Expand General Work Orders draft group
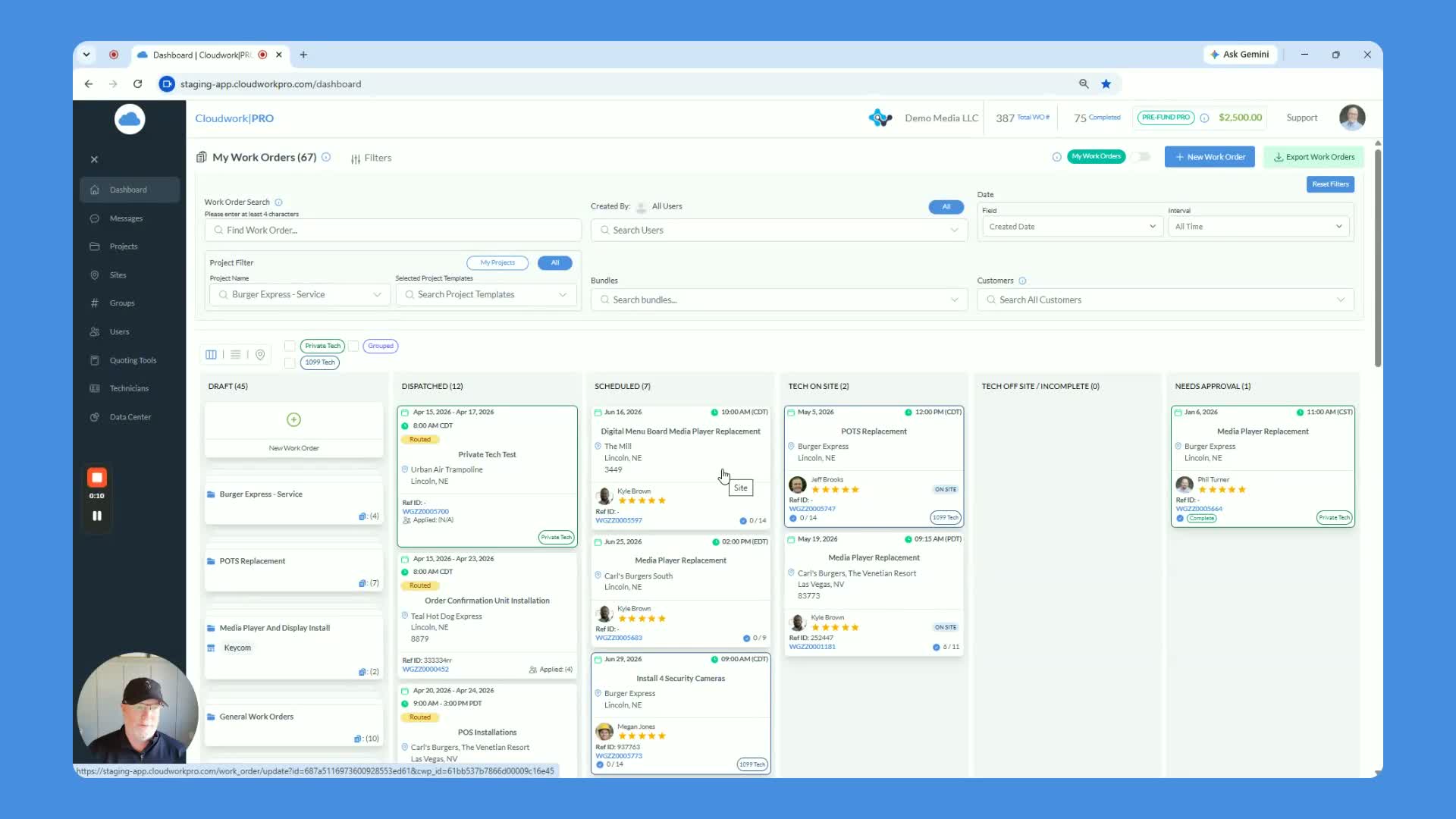The width and height of the screenshot is (1456, 819). (x=293, y=725)
